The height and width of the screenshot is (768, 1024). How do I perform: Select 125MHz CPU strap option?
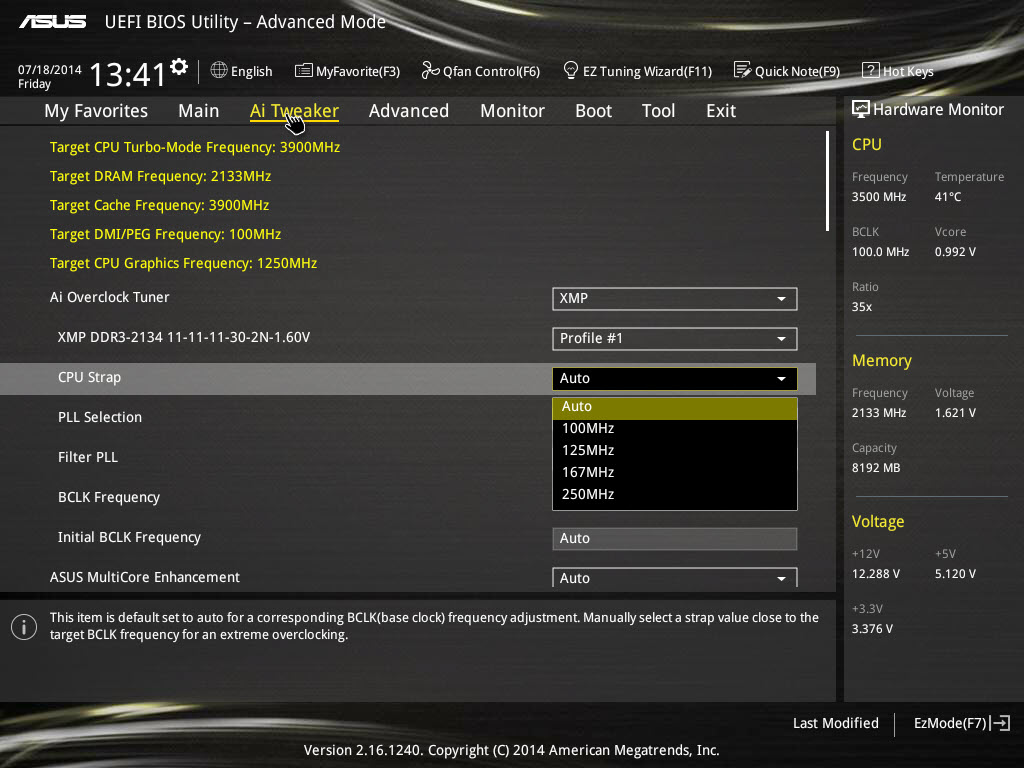point(675,451)
